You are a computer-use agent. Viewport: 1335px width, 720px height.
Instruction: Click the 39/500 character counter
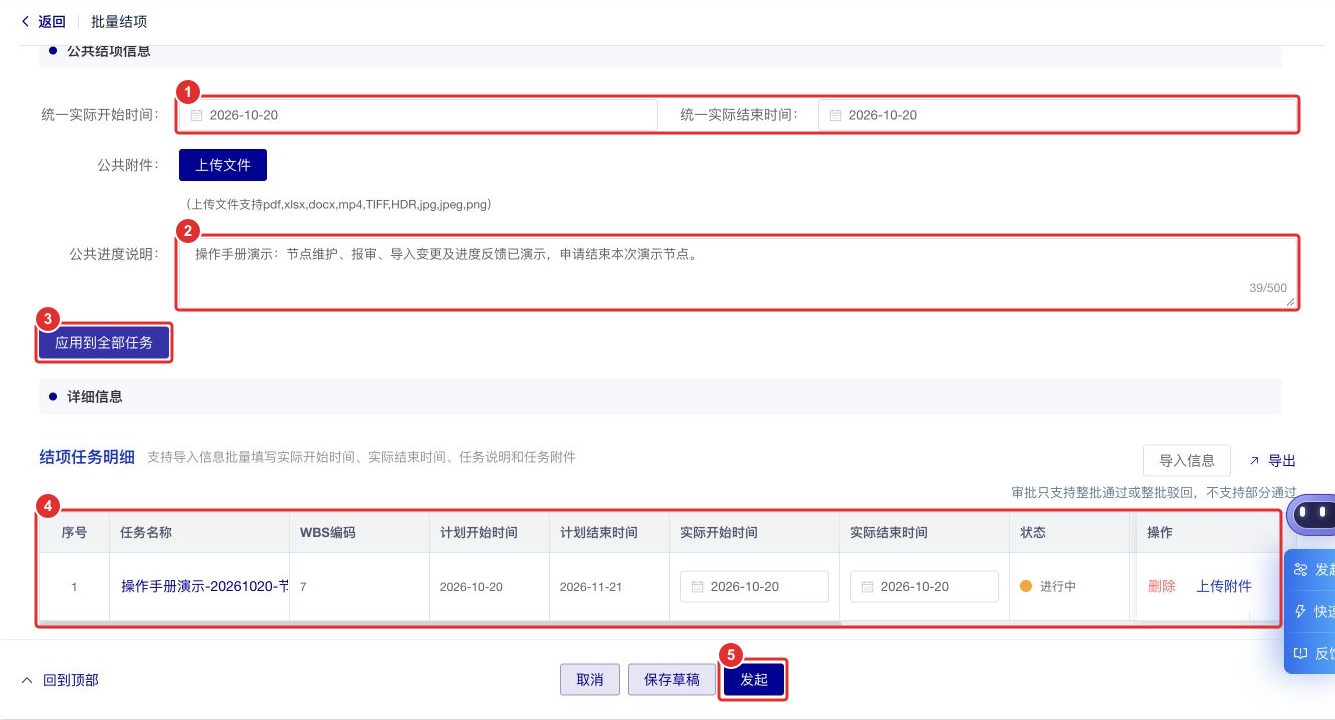point(1268,288)
